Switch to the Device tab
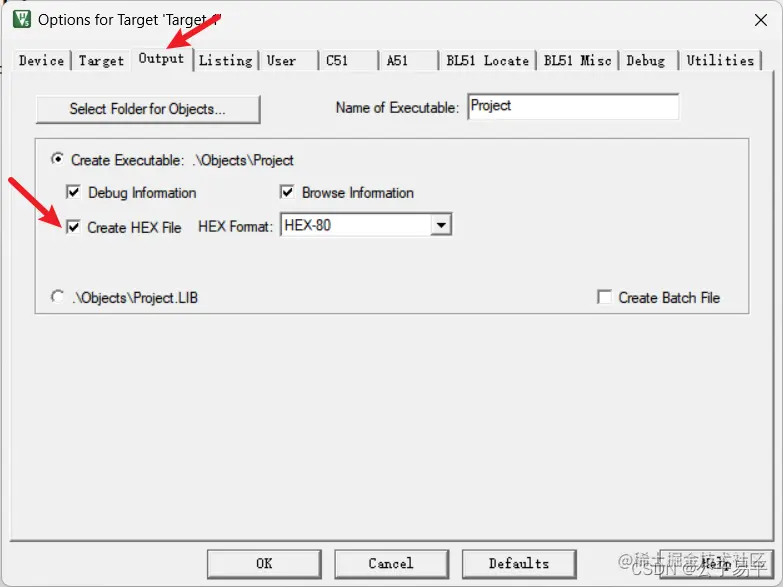Image resolution: width=783 pixels, height=587 pixels. click(41, 60)
